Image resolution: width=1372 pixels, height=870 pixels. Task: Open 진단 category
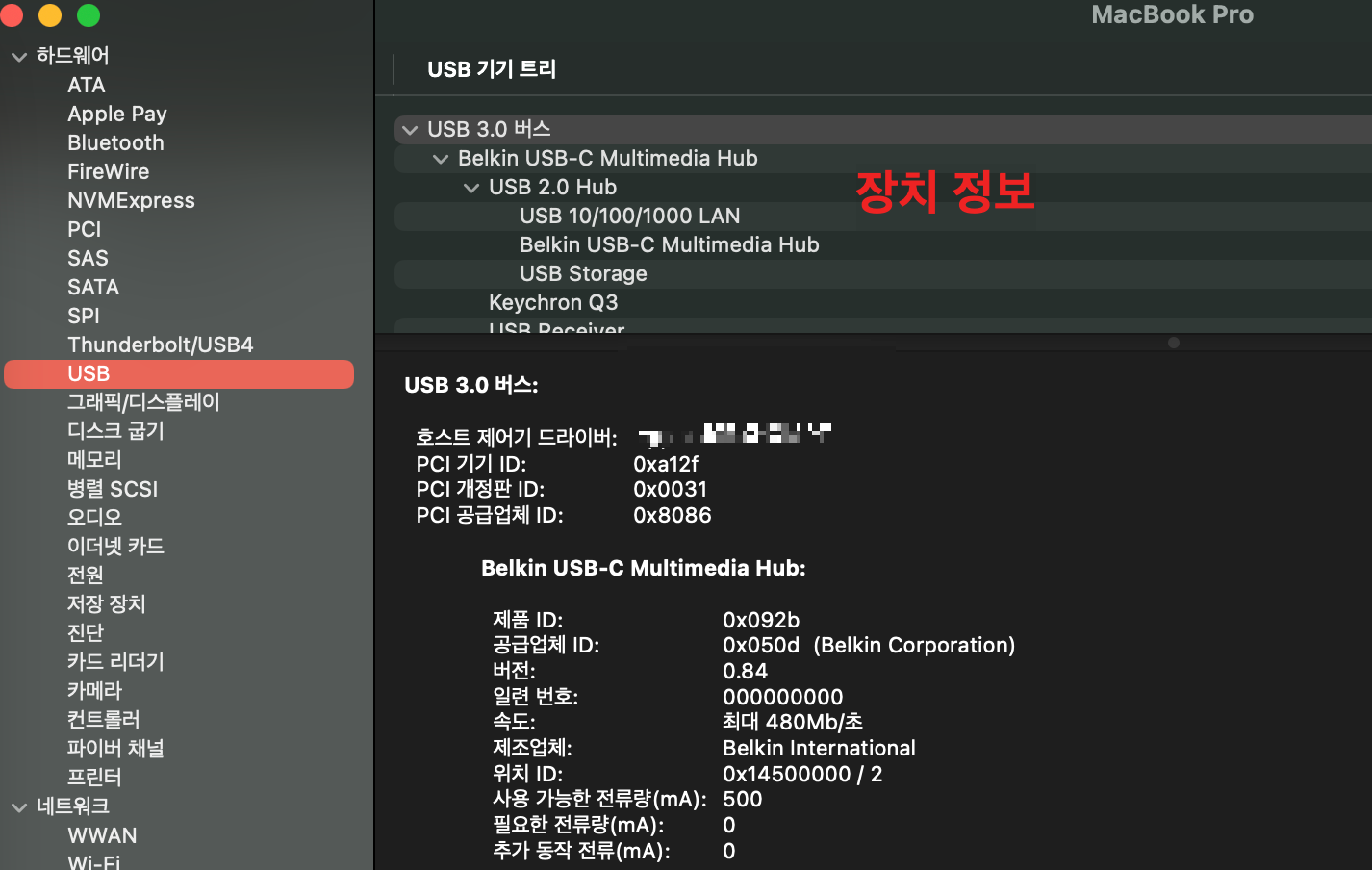point(86,633)
